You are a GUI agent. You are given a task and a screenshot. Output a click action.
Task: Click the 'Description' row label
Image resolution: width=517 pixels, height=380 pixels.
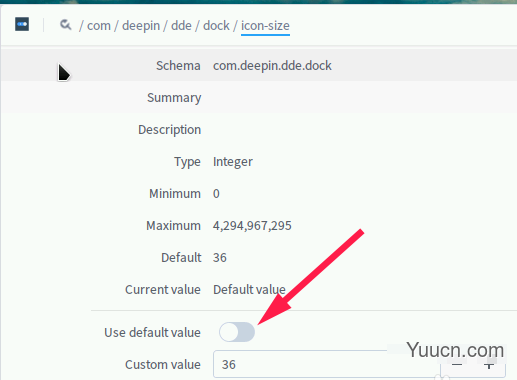169,130
